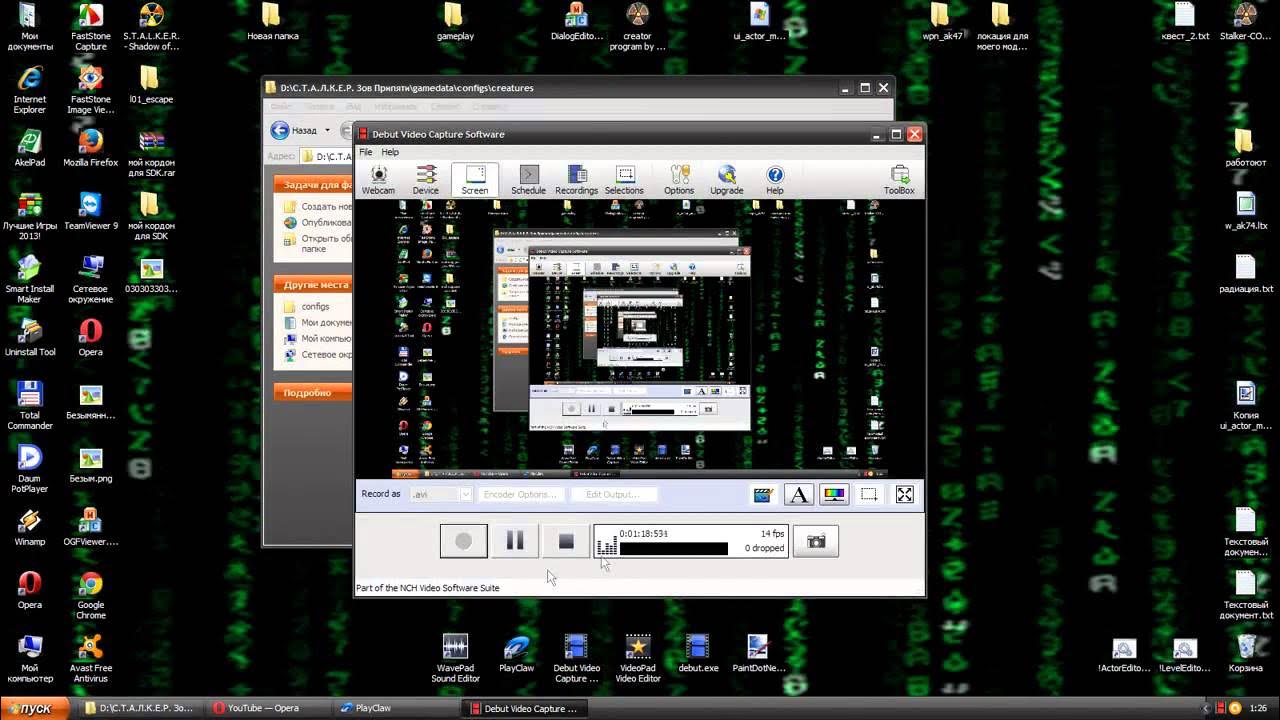Click the Google Chrome desktop icon
Screen dimensions: 1280x720
(91, 596)
